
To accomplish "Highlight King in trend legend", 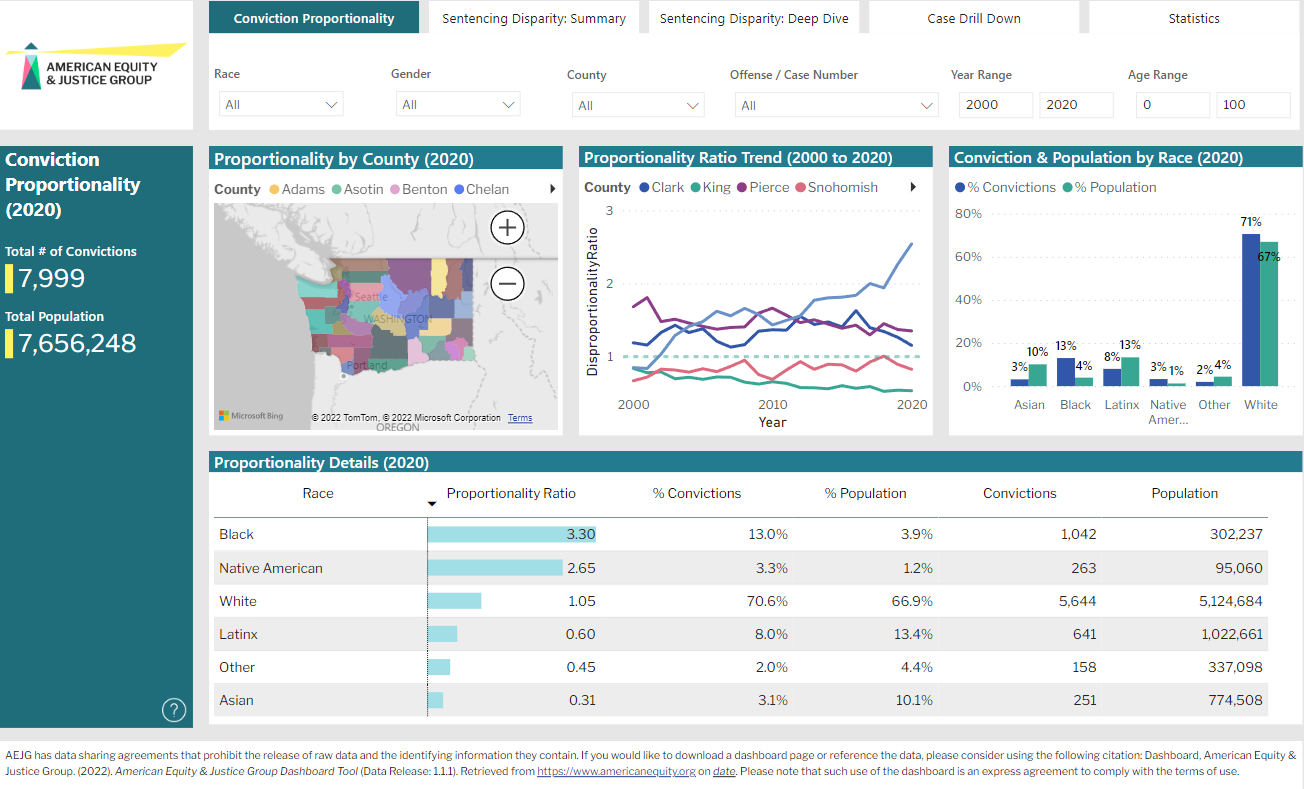I will (710, 187).
